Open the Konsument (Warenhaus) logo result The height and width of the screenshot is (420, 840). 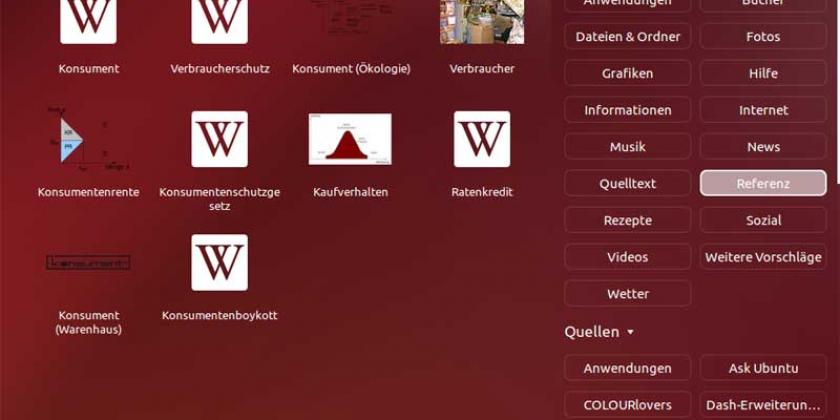pyautogui.click(x=88, y=263)
